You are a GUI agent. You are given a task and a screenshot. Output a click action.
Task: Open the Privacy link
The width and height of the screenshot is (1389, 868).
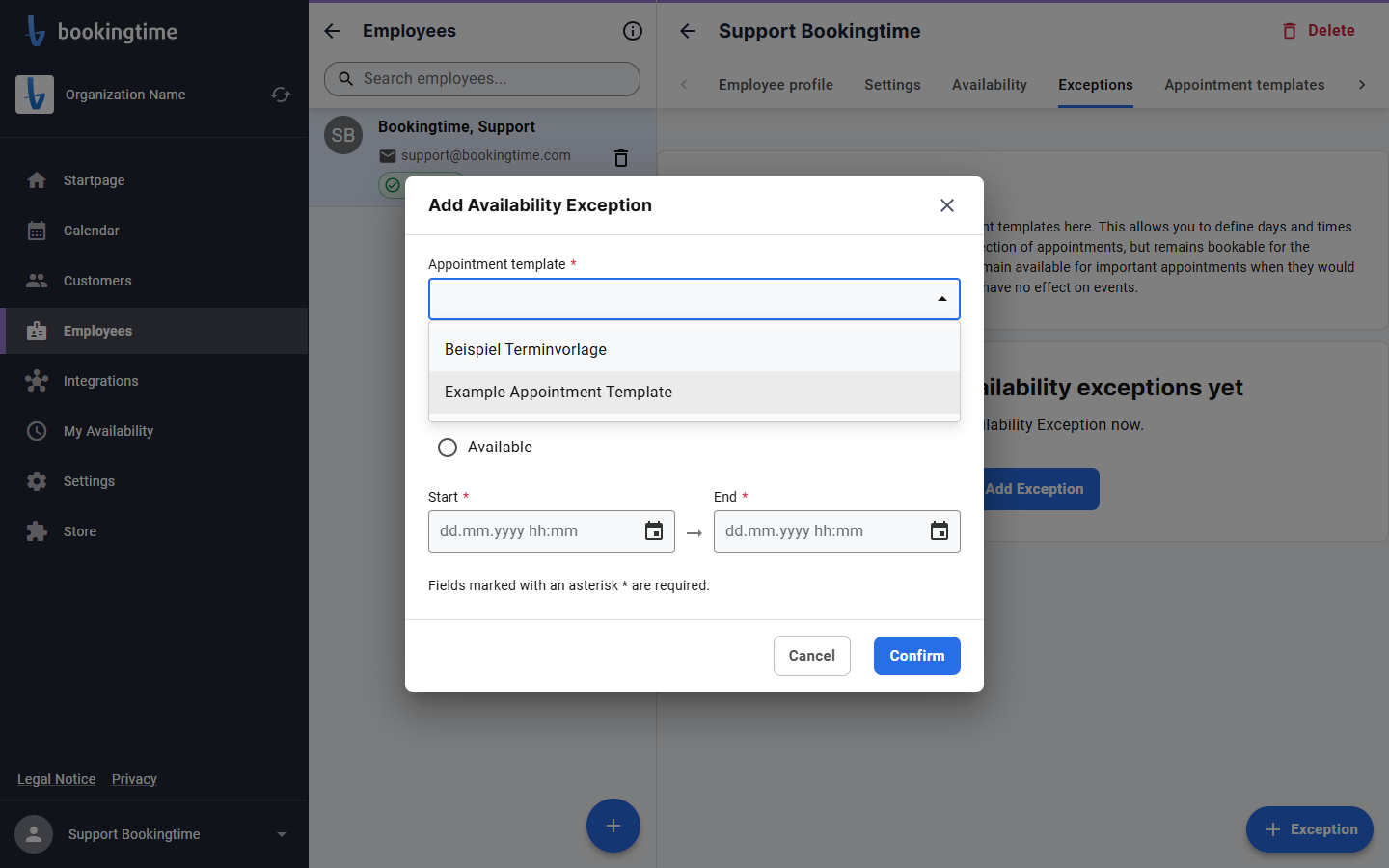(134, 779)
